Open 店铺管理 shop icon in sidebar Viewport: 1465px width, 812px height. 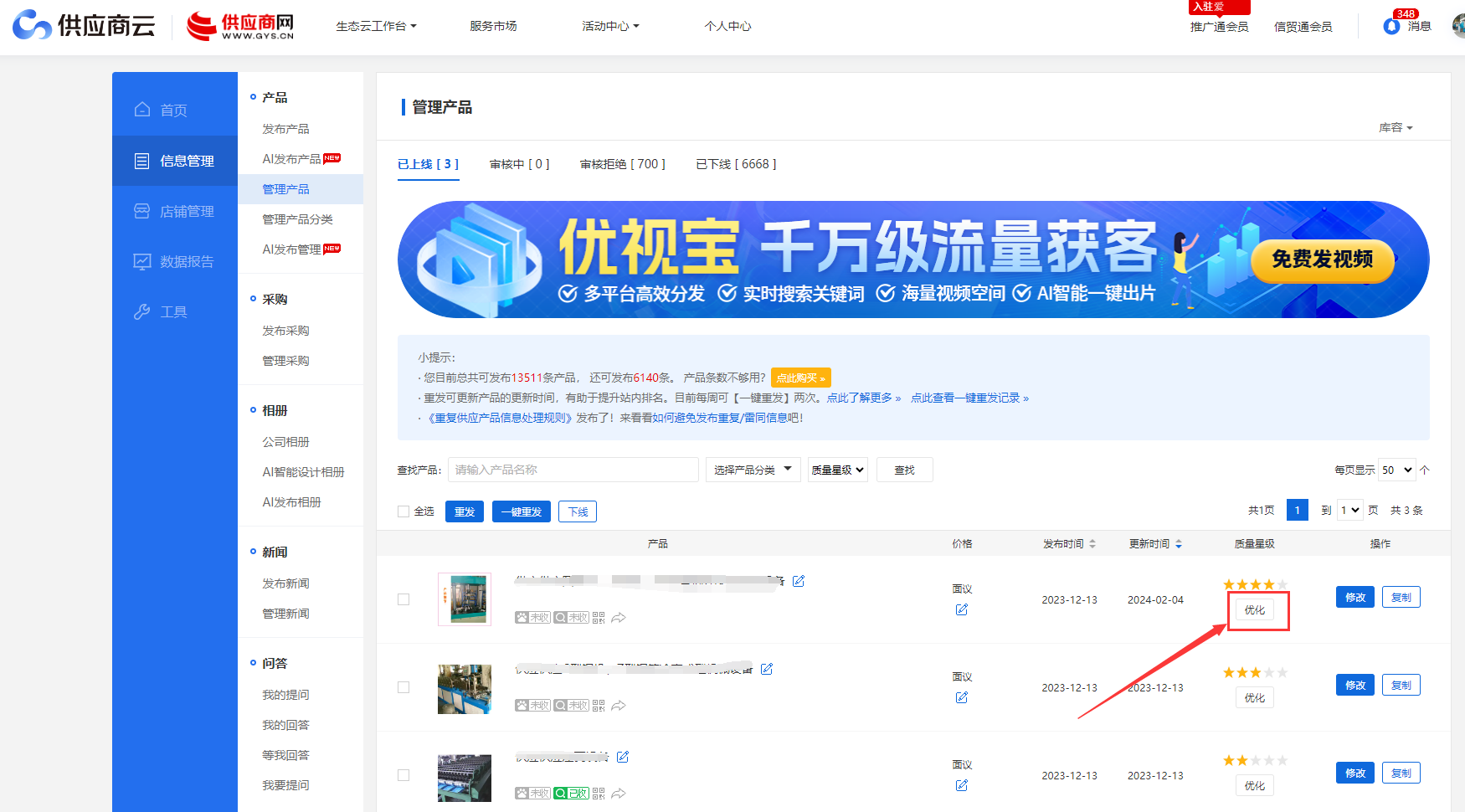[x=142, y=211]
